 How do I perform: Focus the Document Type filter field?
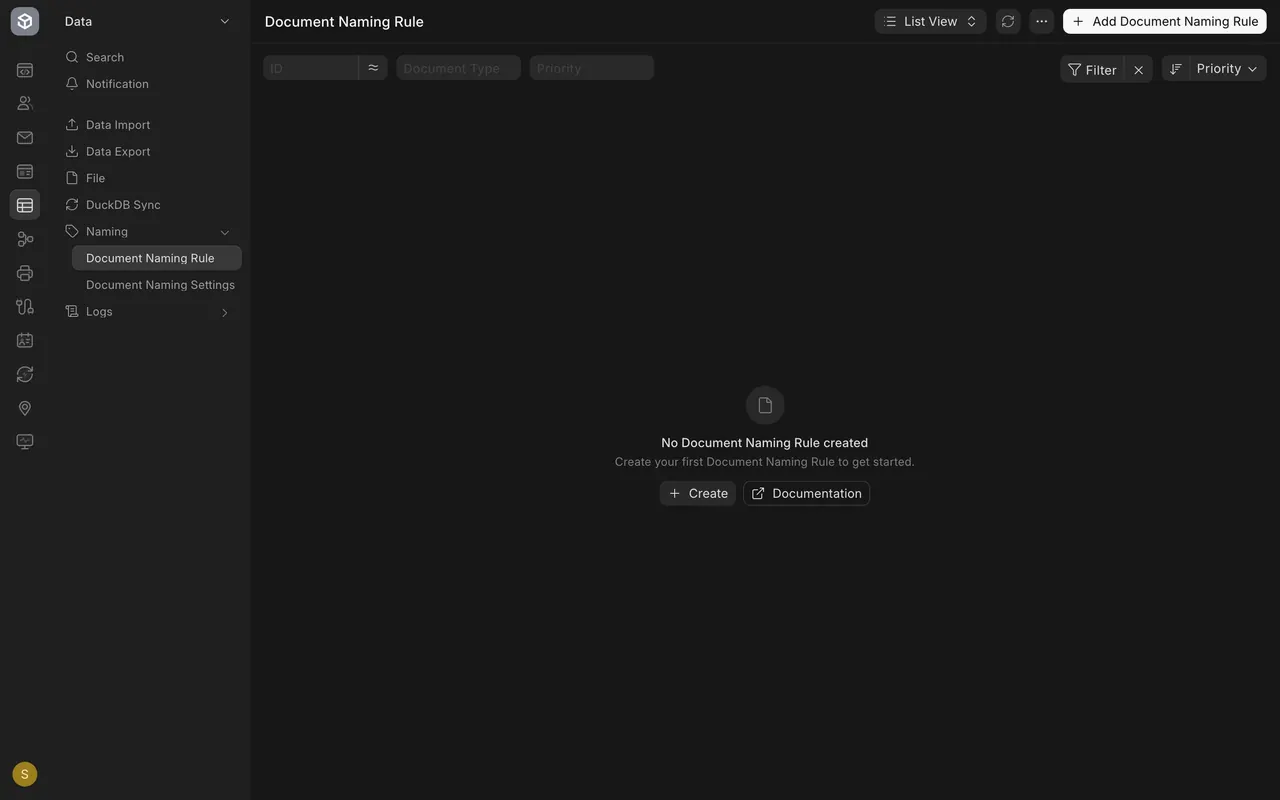click(459, 68)
